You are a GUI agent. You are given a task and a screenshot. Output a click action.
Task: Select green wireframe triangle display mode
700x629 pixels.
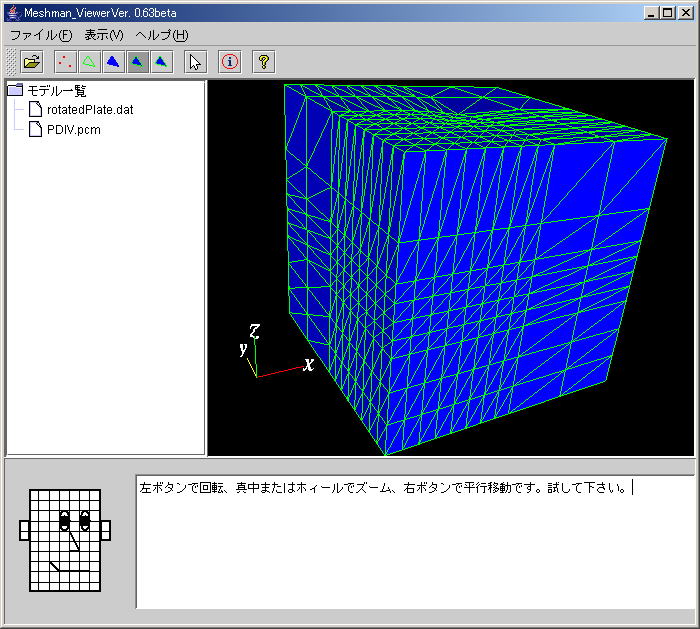[89, 62]
